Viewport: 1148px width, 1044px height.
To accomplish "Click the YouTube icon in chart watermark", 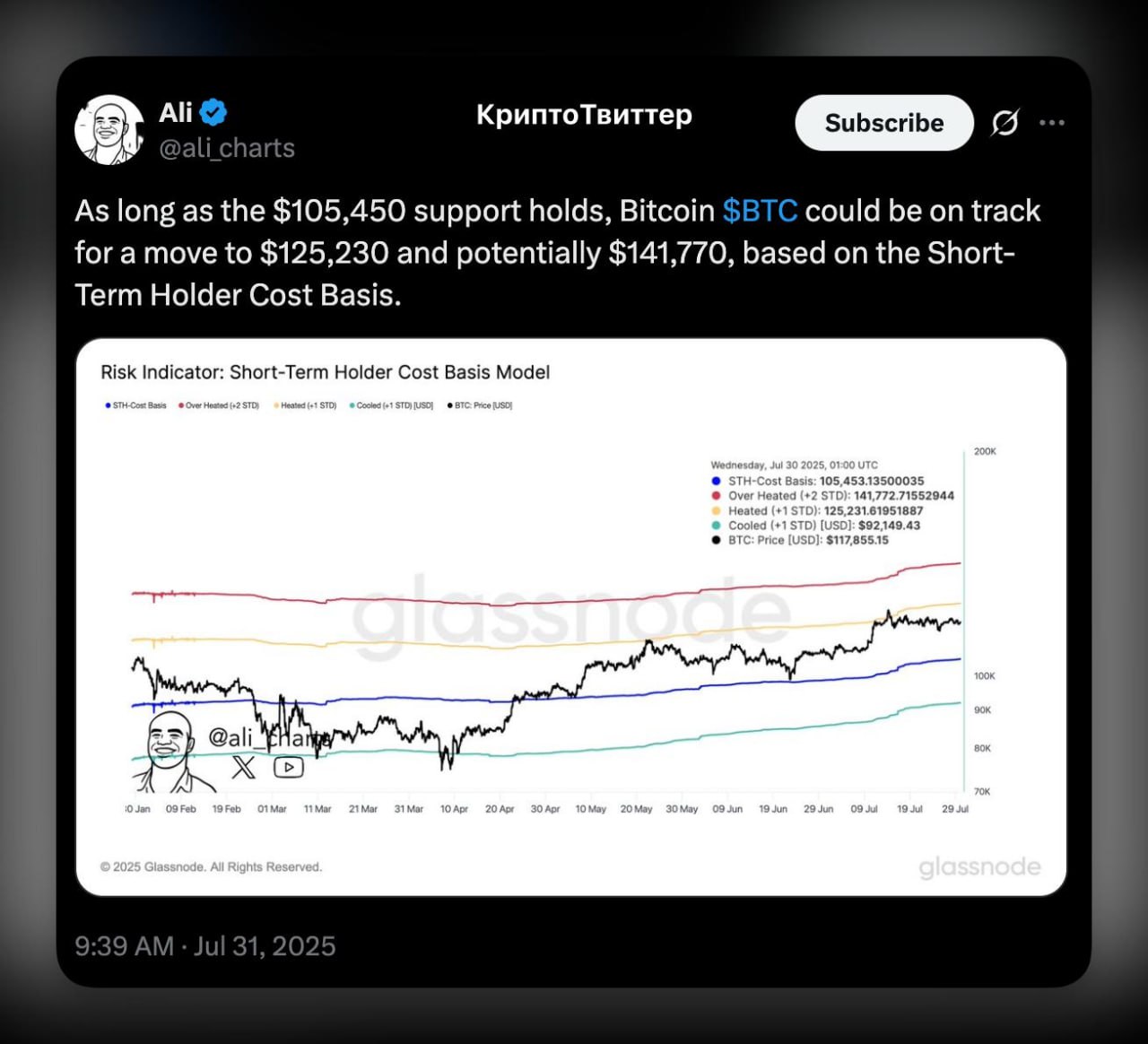I will [x=289, y=767].
